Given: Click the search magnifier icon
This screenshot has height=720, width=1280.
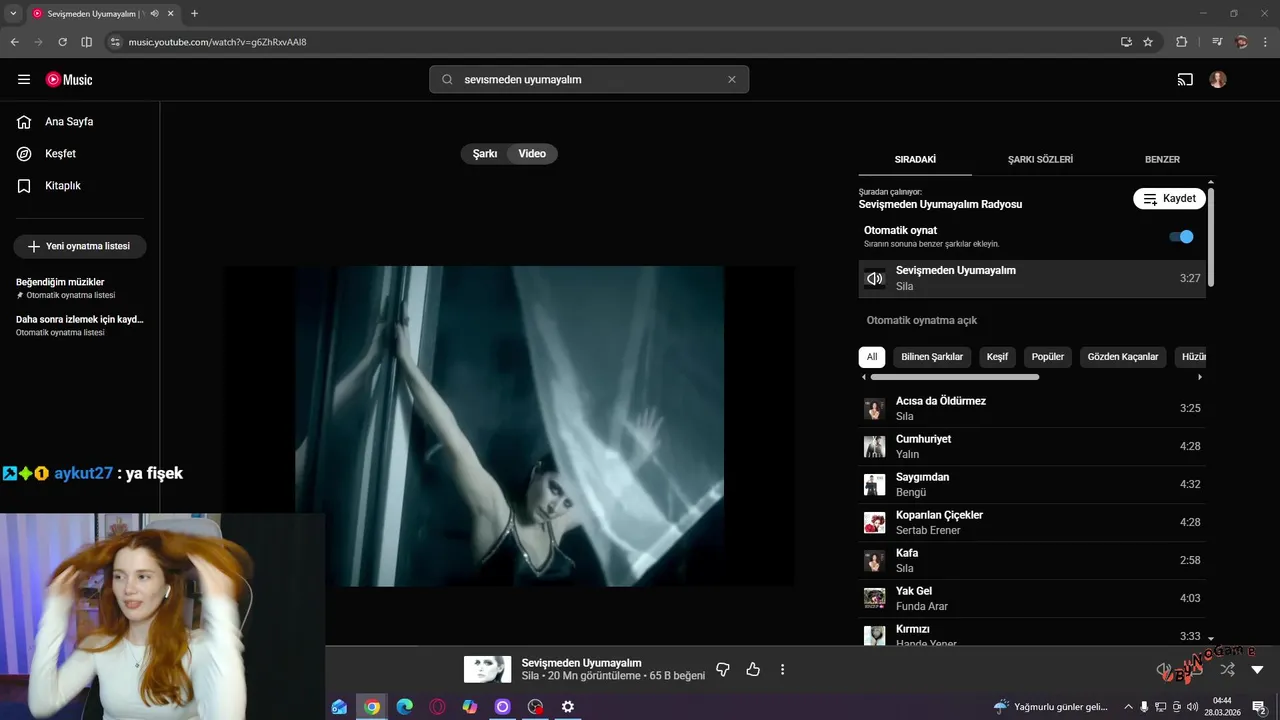Looking at the screenshot, I should (447, 79).
